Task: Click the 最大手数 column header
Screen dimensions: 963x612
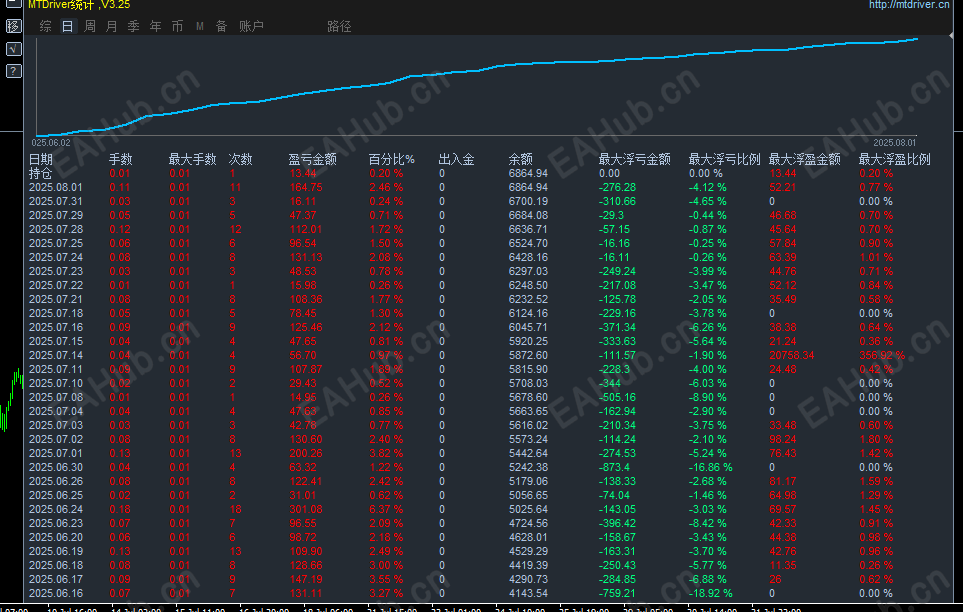Action: (x=192, y=159)
